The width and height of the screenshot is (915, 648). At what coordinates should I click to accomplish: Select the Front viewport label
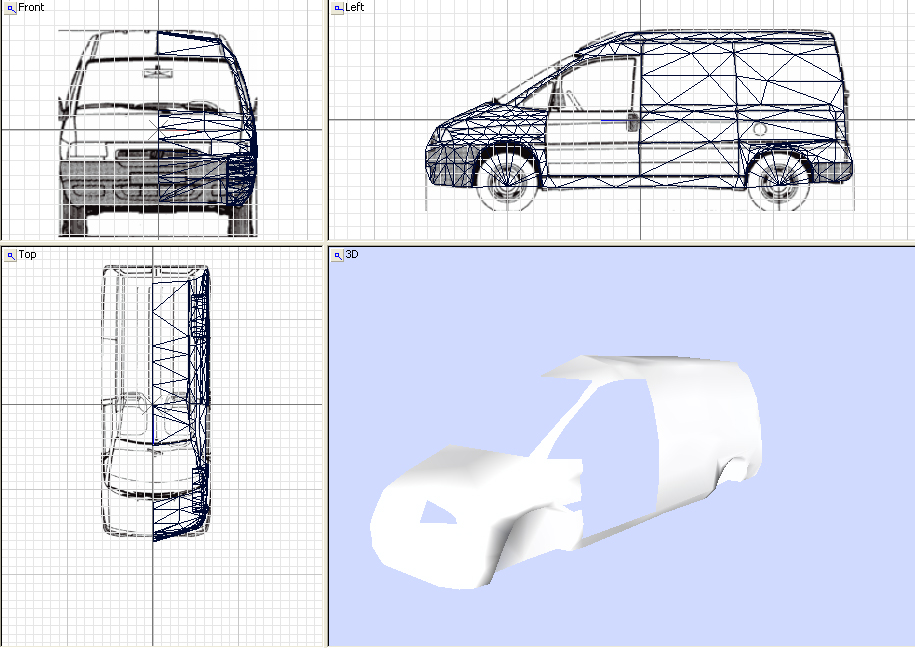tap(31, 7)
